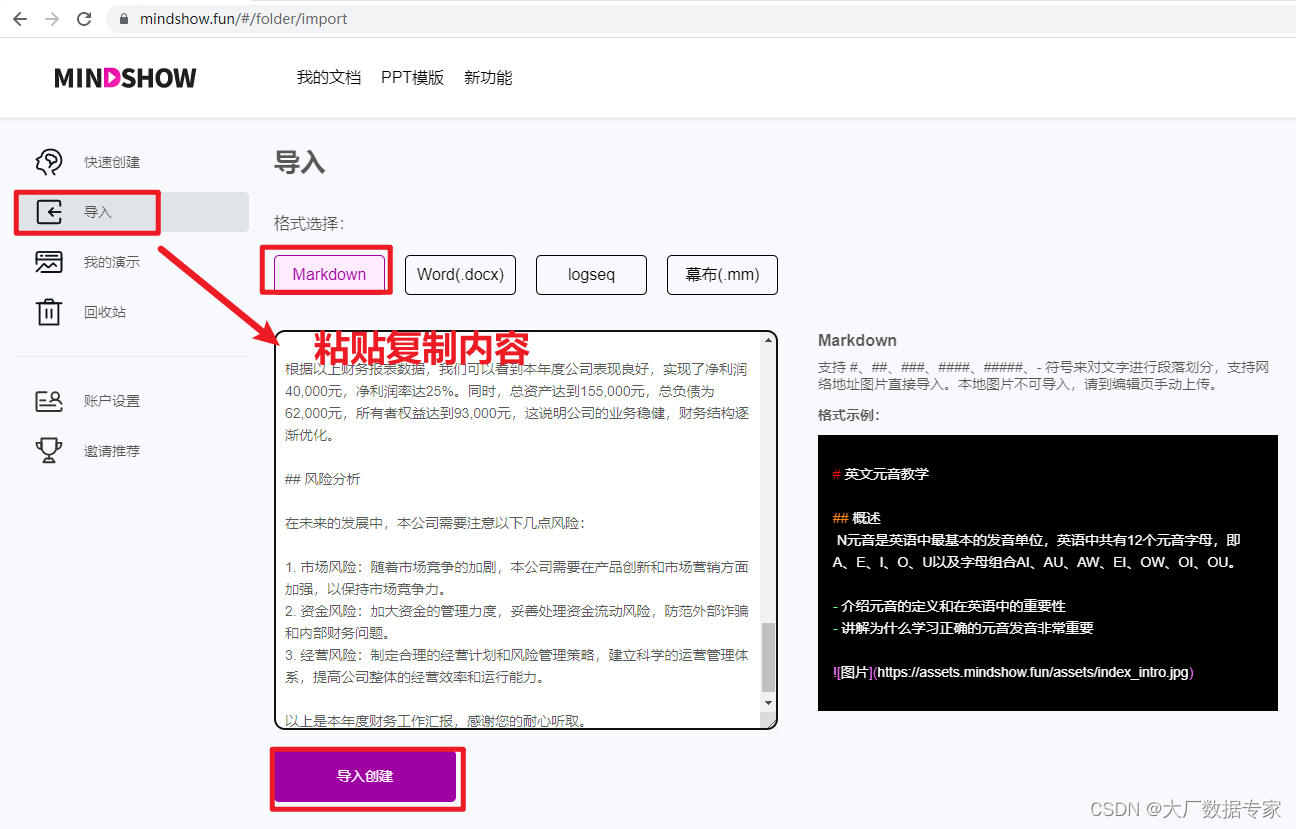Click the text area scrollbar thumb
Image resolution: width=1296 pixels, height=829 pixels.
click(768, 657)
